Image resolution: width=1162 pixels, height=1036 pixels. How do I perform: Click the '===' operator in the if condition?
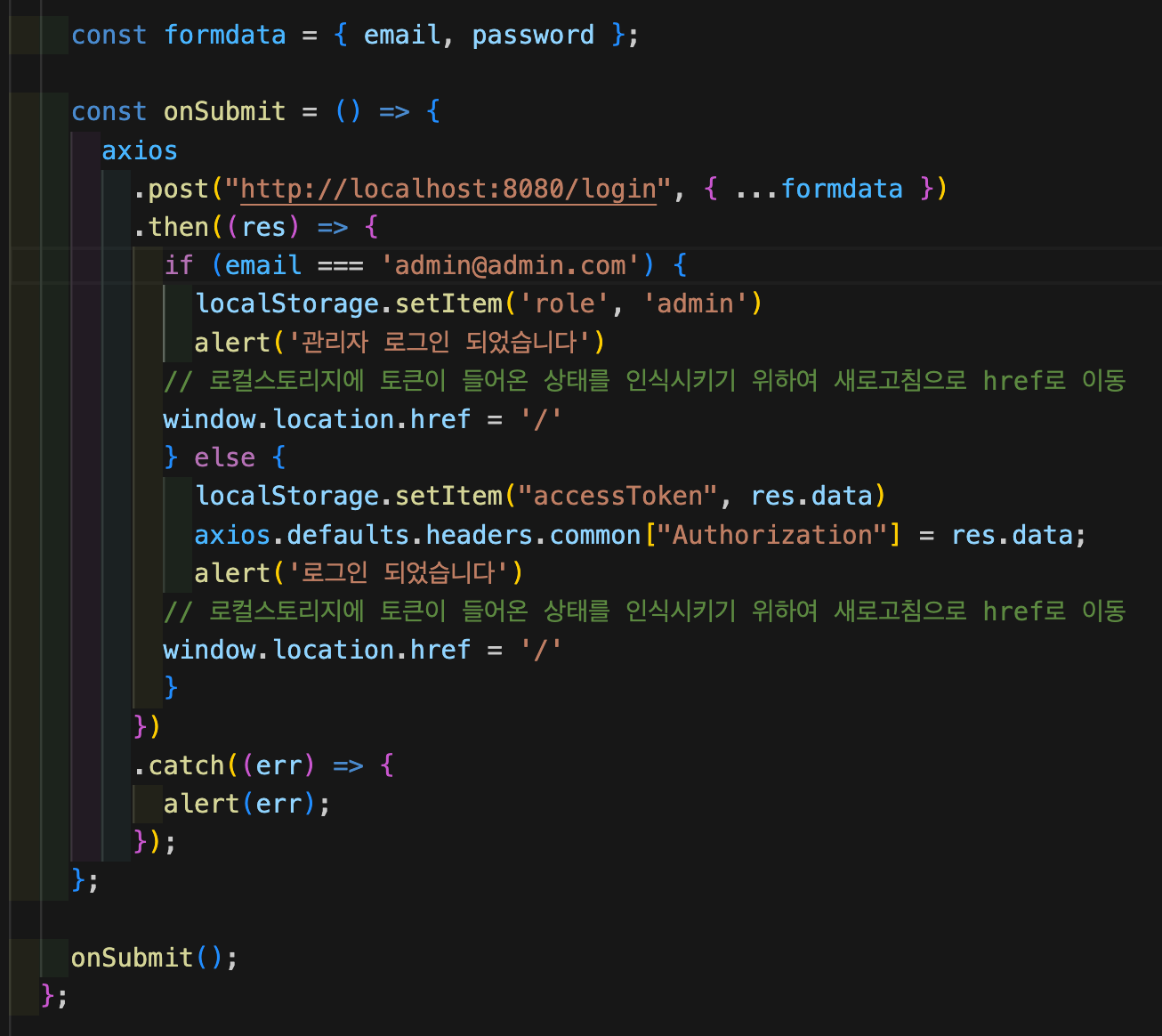click(341, 265)
